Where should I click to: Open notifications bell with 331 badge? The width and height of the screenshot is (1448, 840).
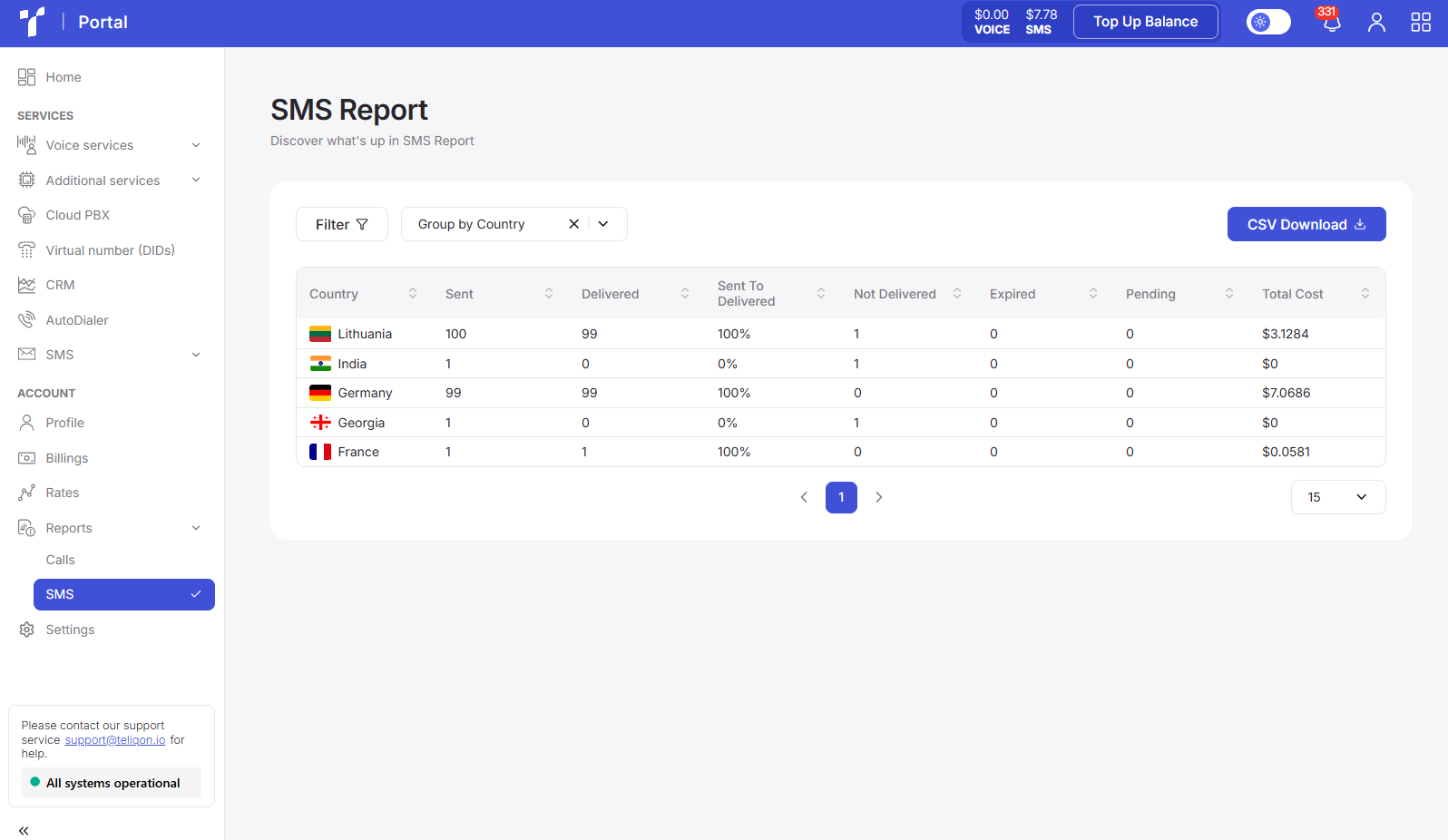point(1331,22)
